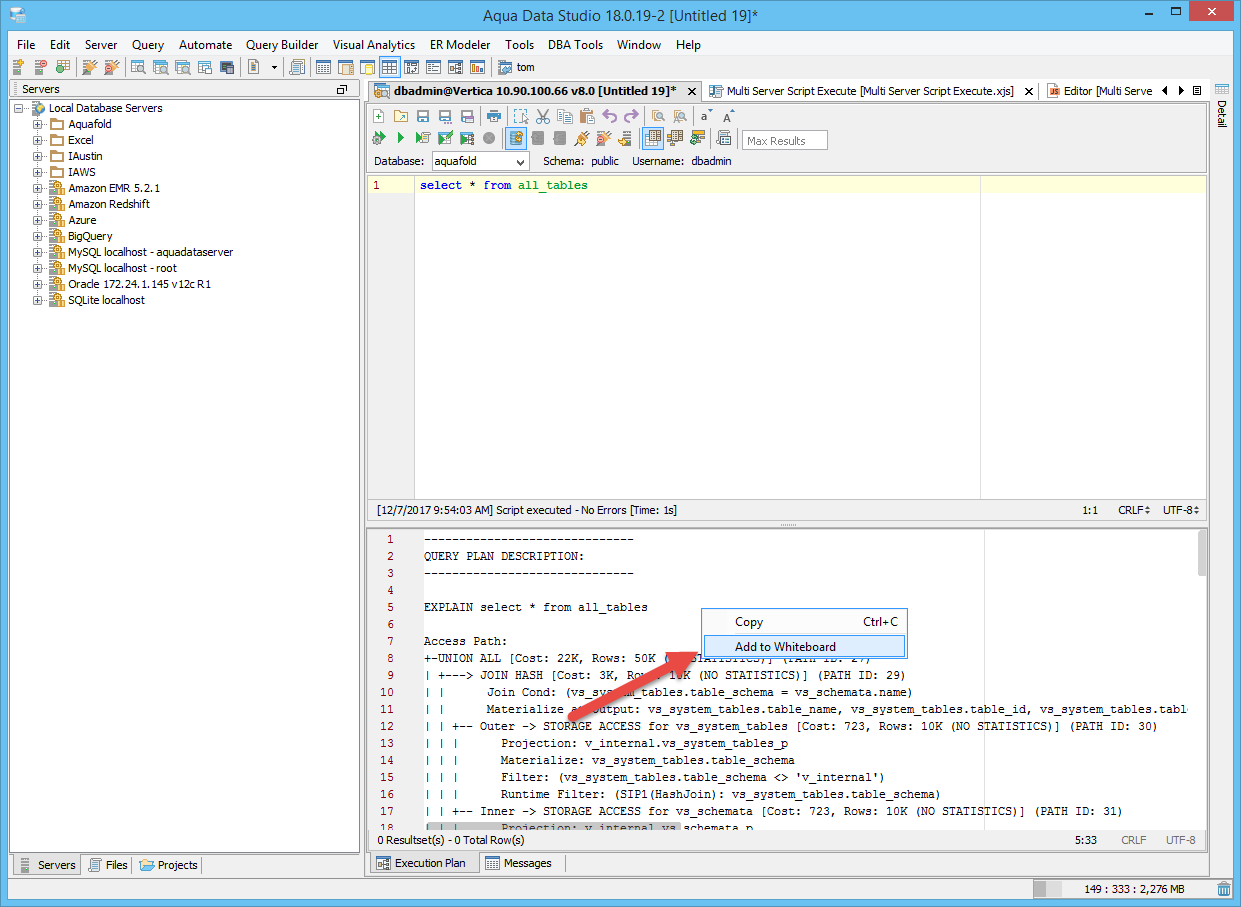Expand the Excel server folder
The height and width of the screenshot is (907, 1241).
[38, 140]
